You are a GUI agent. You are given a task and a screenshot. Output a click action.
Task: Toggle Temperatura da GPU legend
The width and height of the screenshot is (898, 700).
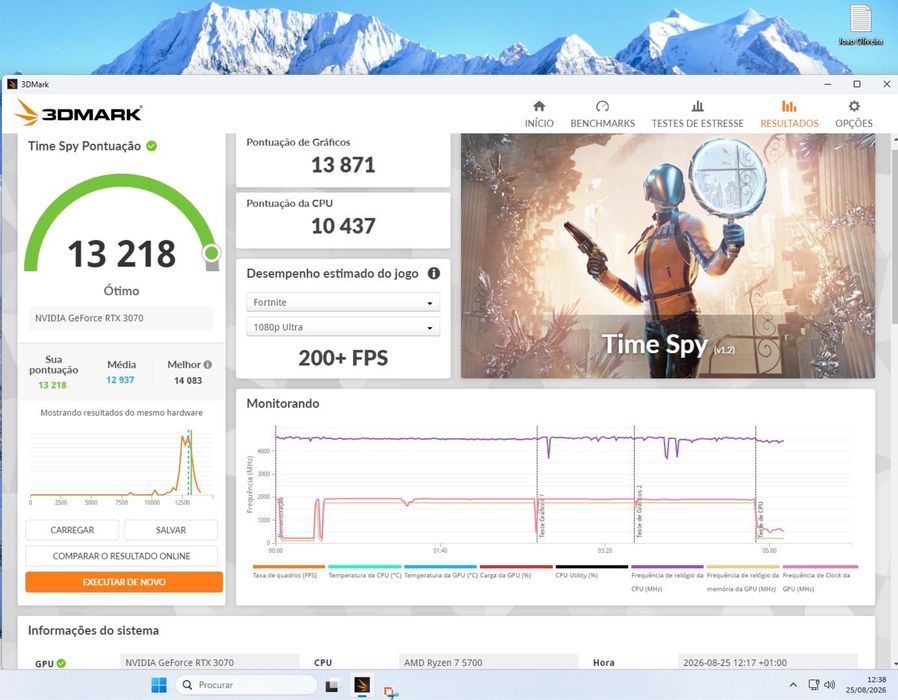[440, 572]
